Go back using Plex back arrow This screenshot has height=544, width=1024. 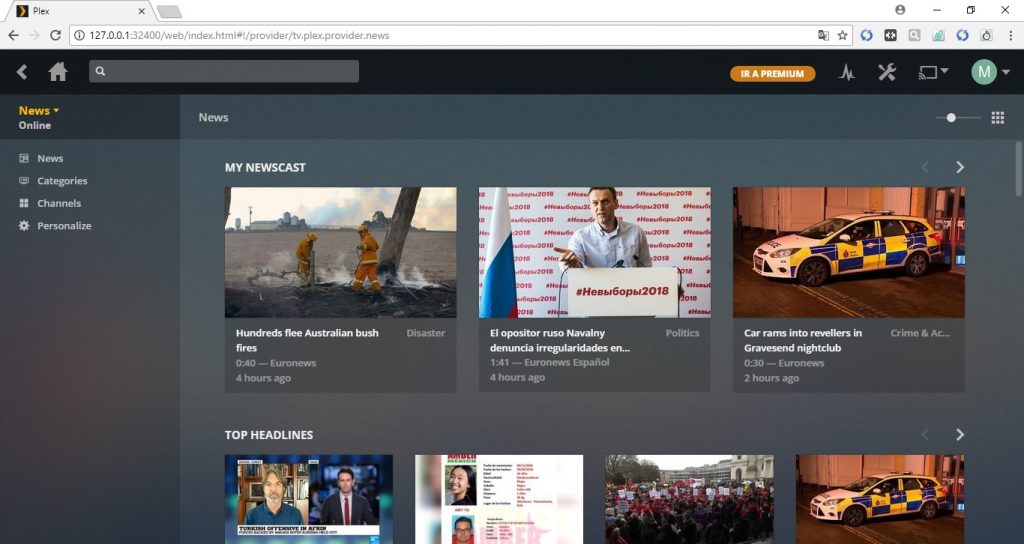(22, 72)
